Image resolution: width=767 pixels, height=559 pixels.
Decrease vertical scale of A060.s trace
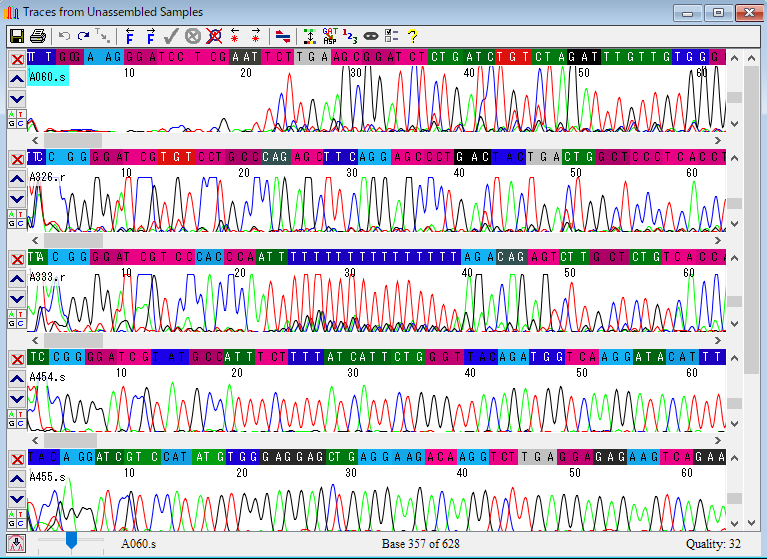(734, 124)
